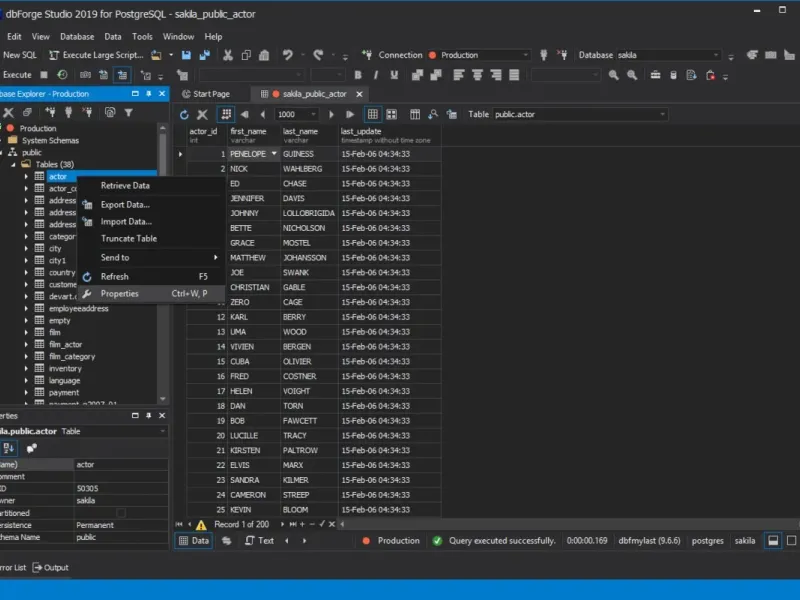Open the Table public.actor dropdown
Viewport: 800px width, 600px height.
point(580,114)
